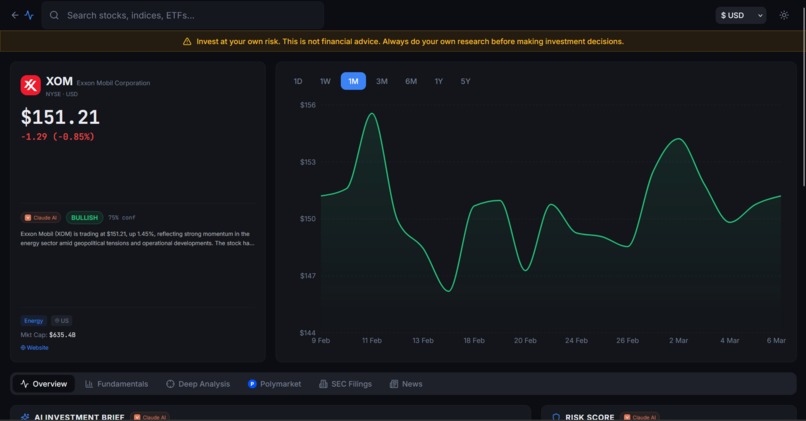Image resolution: width=806 pixels, height=421 pixels.
Task: Click the chart peak near 11 Feb
Action: tap(372, 114)
